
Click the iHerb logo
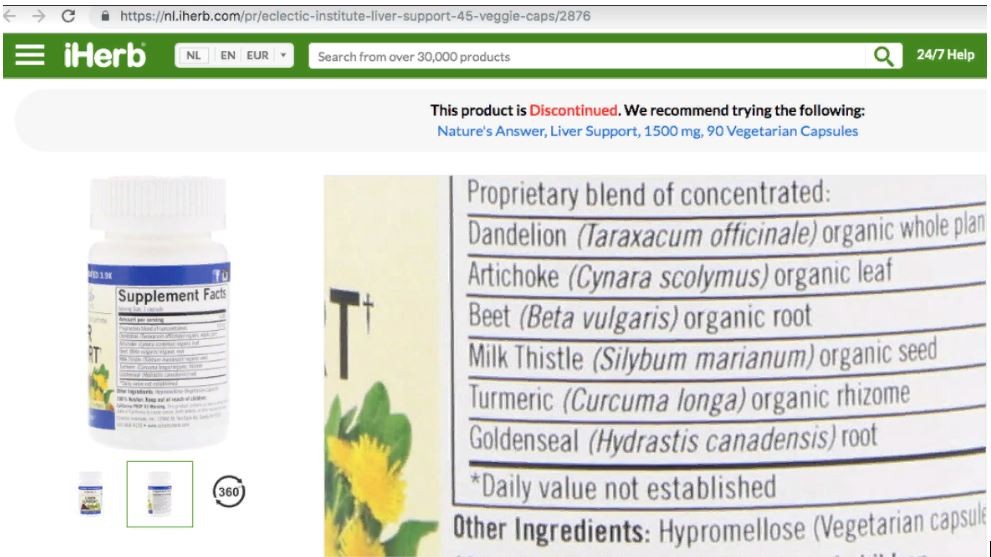[x=105, y=56]
